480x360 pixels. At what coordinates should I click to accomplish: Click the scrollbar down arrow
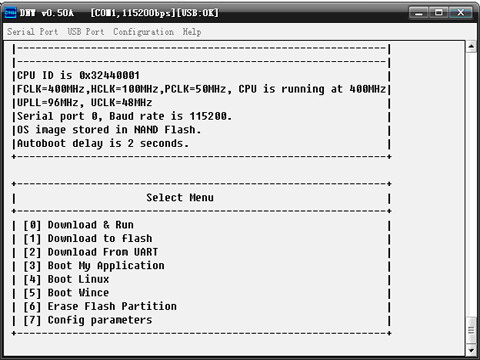coord(471,350)
